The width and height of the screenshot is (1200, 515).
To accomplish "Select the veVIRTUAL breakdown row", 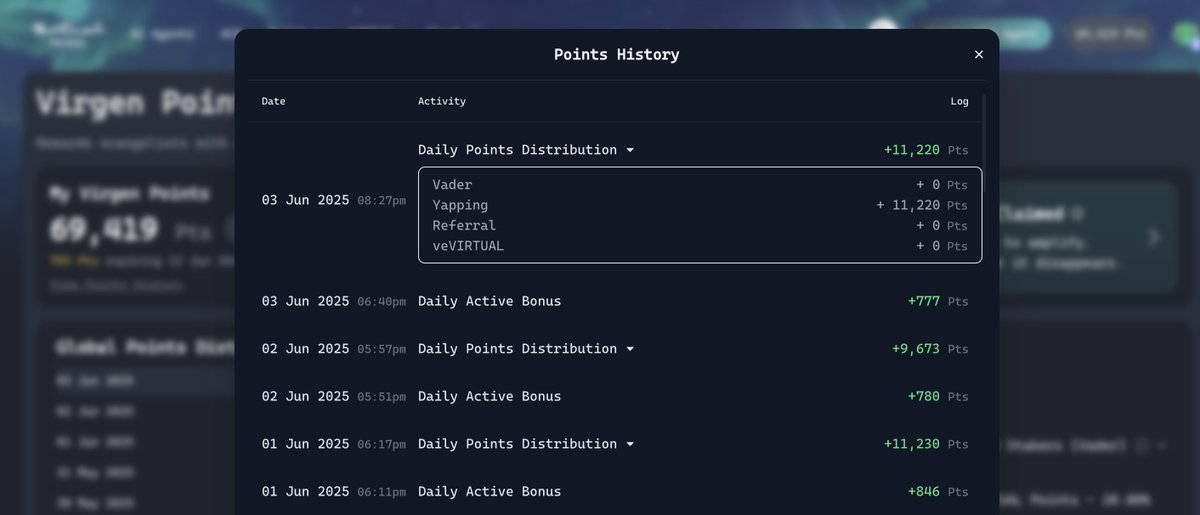I will (x=700, y=246).
